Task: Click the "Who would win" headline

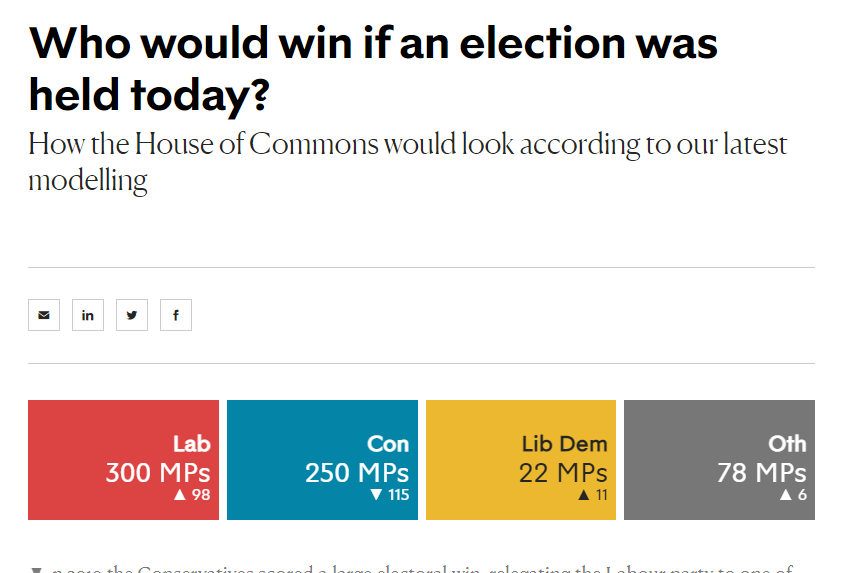Action: 373,69
